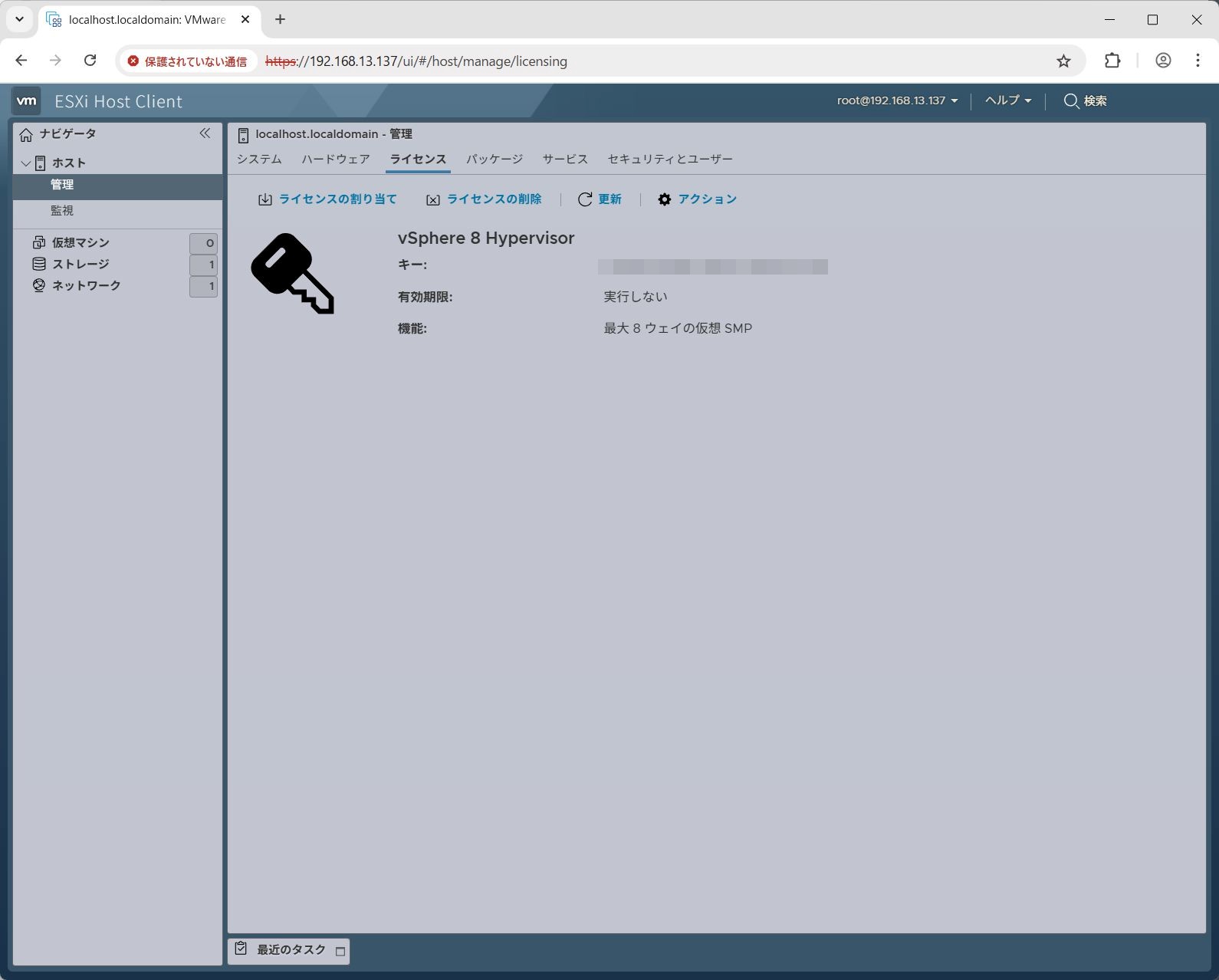Click the refresh circular arrow icon

coord(585,199)
